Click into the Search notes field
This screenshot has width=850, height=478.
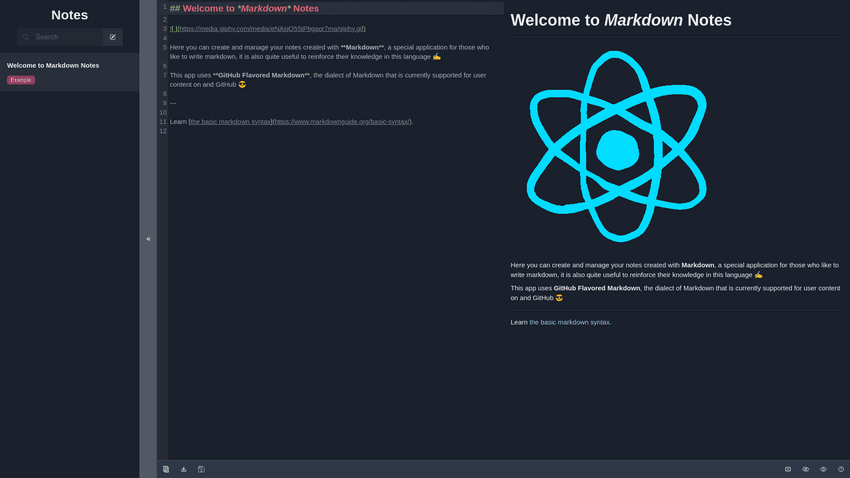point(65,37)
